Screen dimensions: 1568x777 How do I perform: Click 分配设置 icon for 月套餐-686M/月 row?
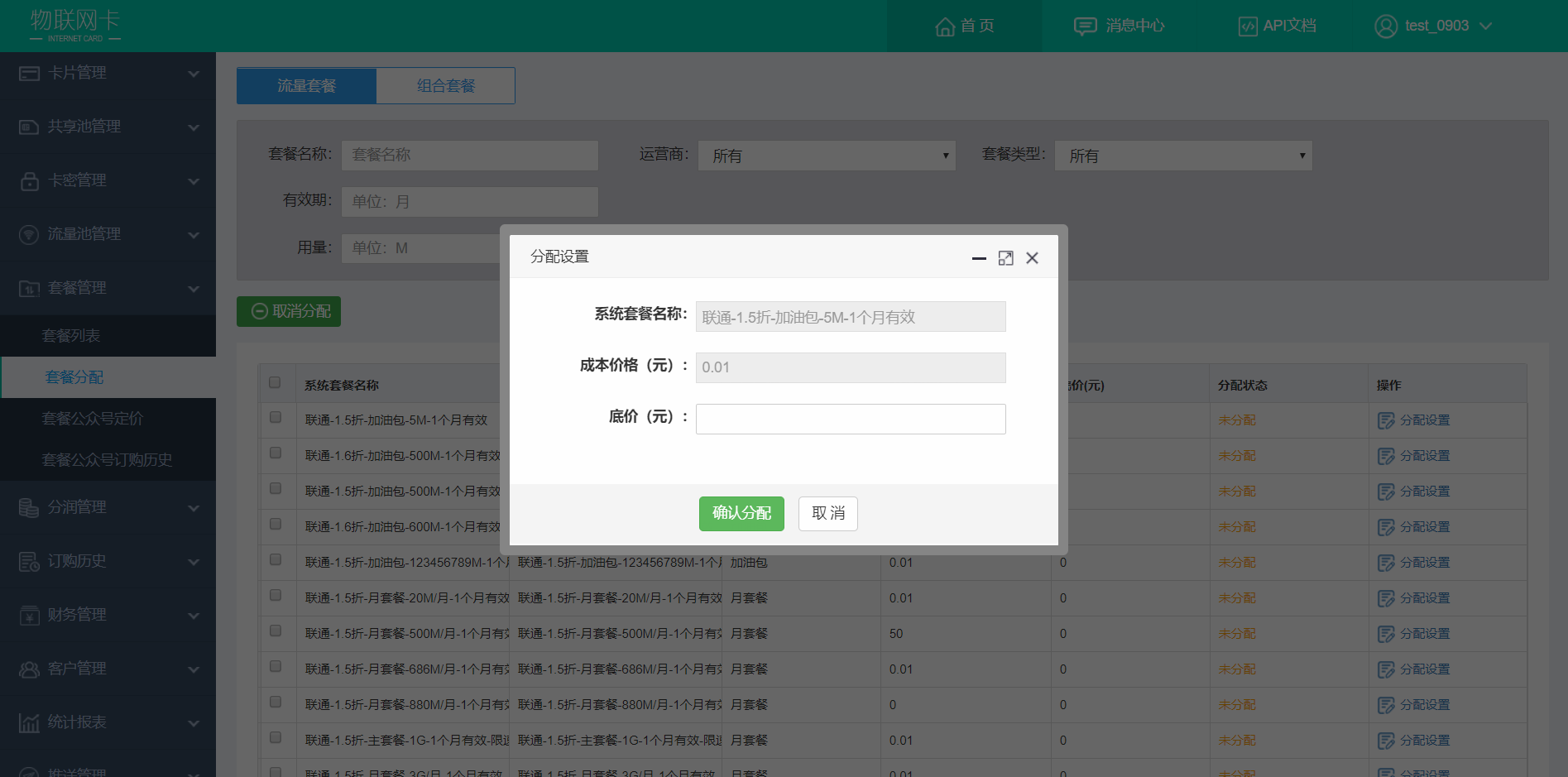[1386, 670]
